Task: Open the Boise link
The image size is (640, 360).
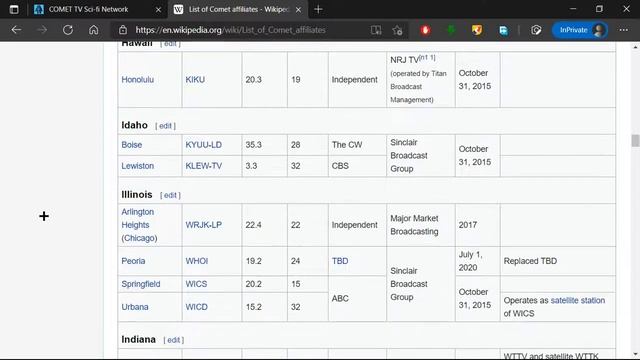Action: 131,145
